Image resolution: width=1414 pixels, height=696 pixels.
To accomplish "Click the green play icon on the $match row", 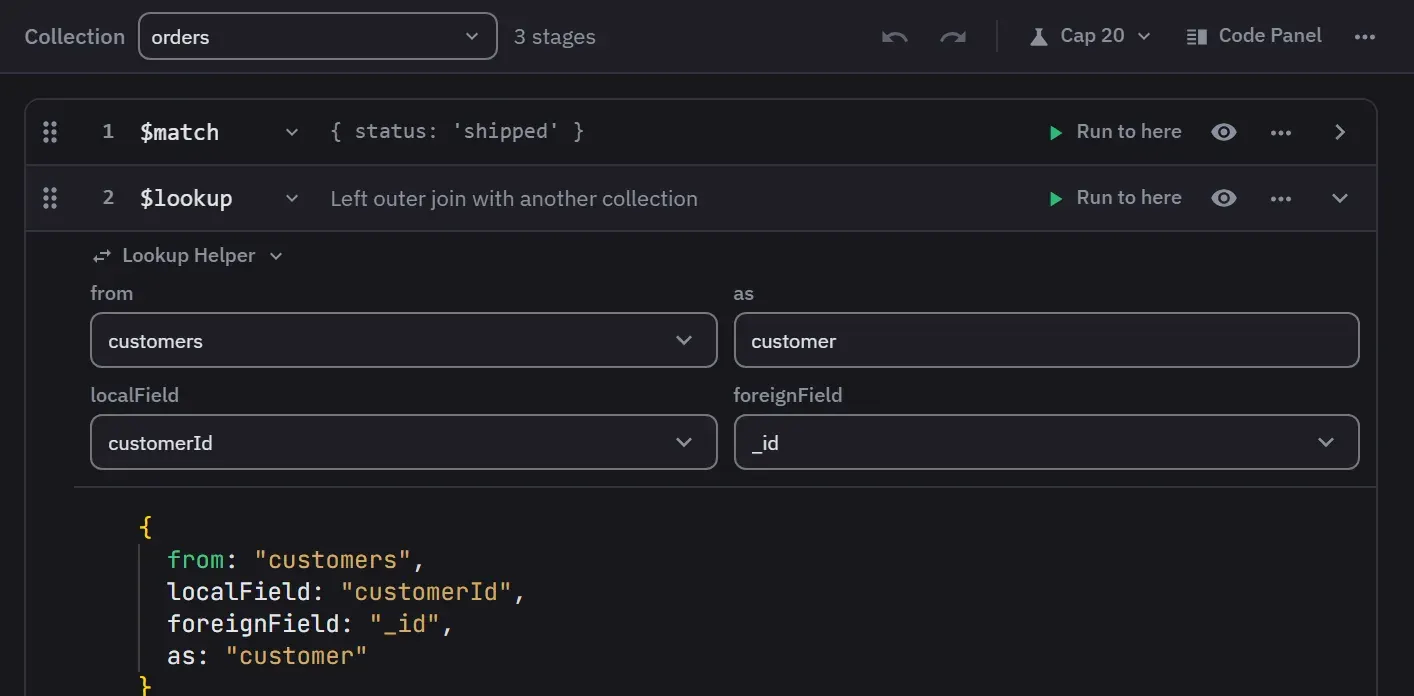I will 1055,132.
